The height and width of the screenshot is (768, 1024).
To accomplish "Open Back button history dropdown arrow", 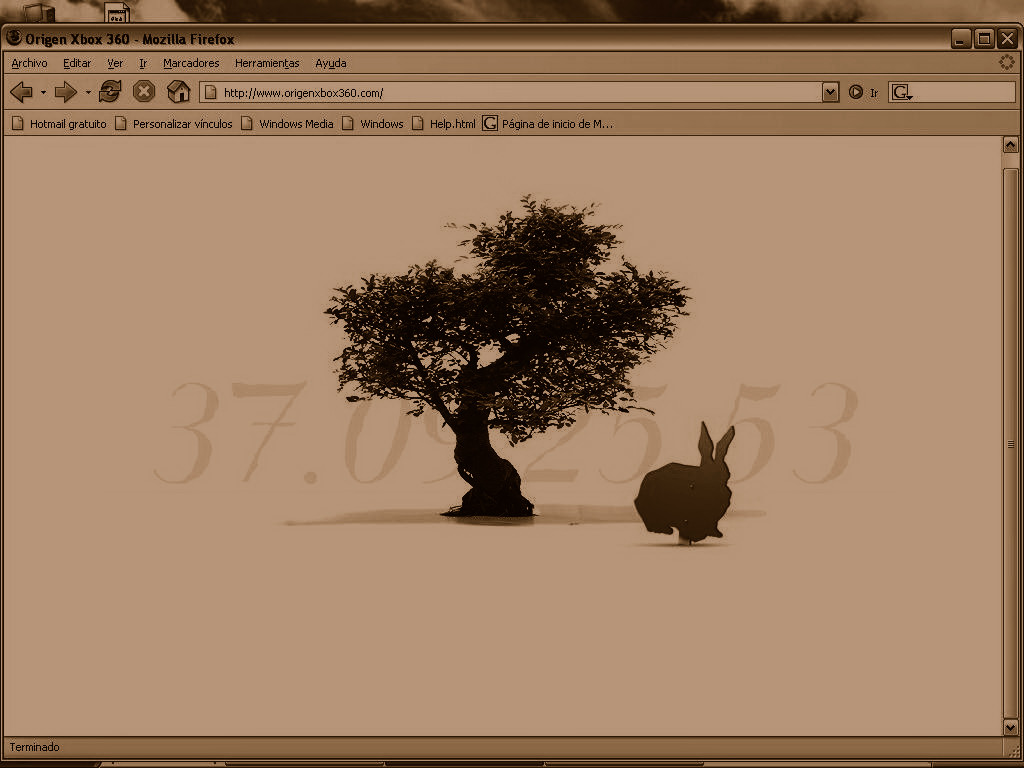I will click(x=43, y=93).
